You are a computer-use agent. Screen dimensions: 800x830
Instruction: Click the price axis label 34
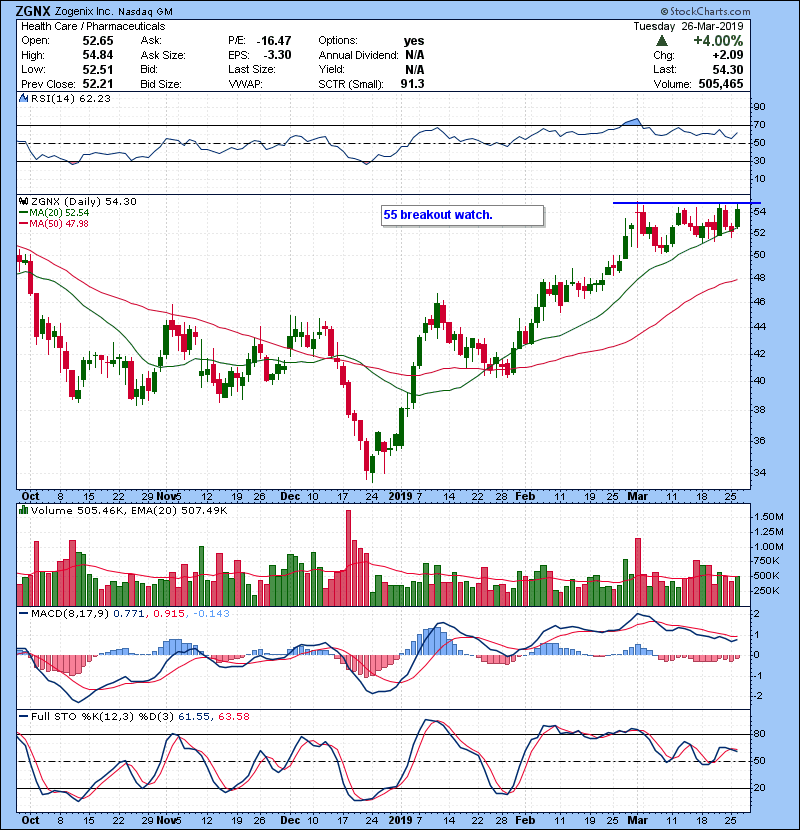click(759, 472)
